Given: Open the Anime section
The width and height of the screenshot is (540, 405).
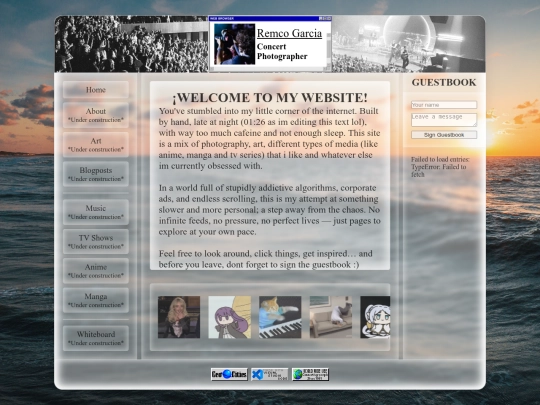Looking at the screenshot, I should point(96,271).
